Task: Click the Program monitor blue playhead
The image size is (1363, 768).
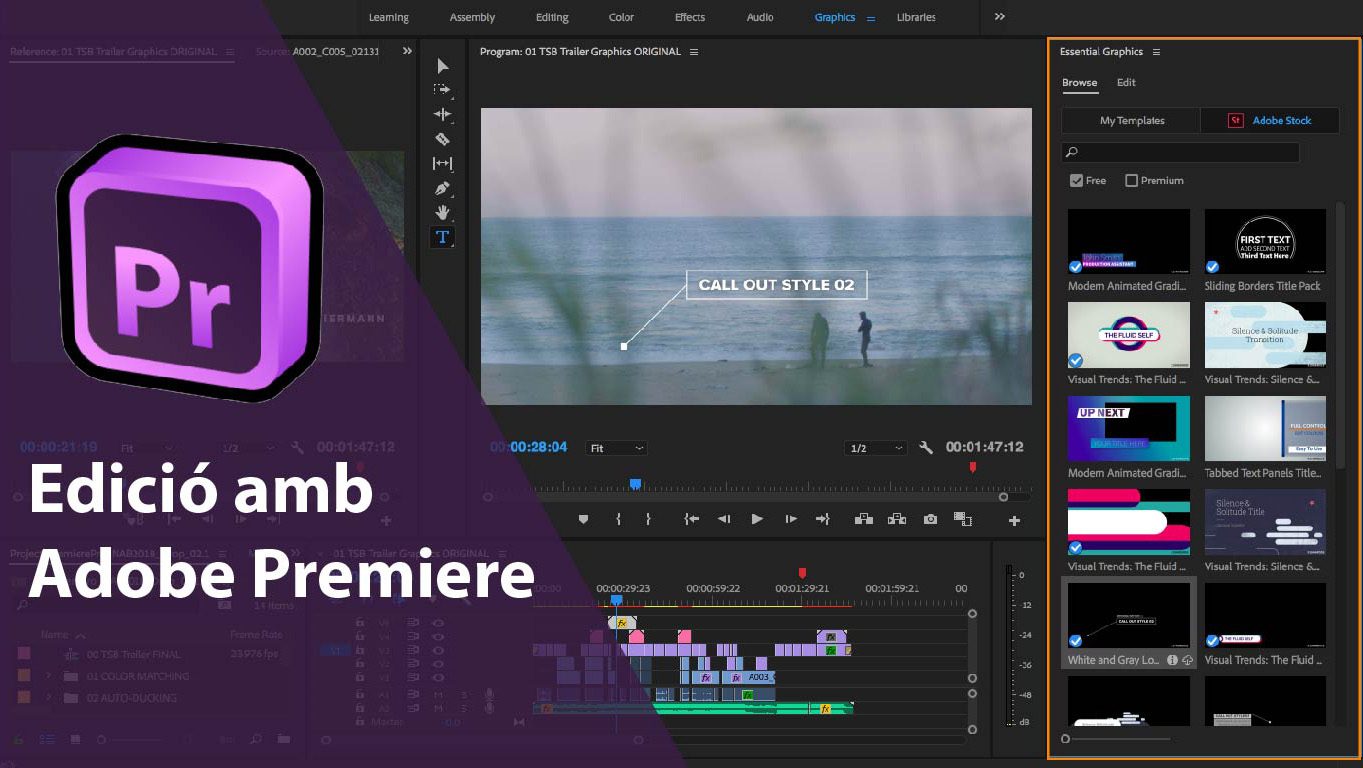Action: tap(635, 484)
